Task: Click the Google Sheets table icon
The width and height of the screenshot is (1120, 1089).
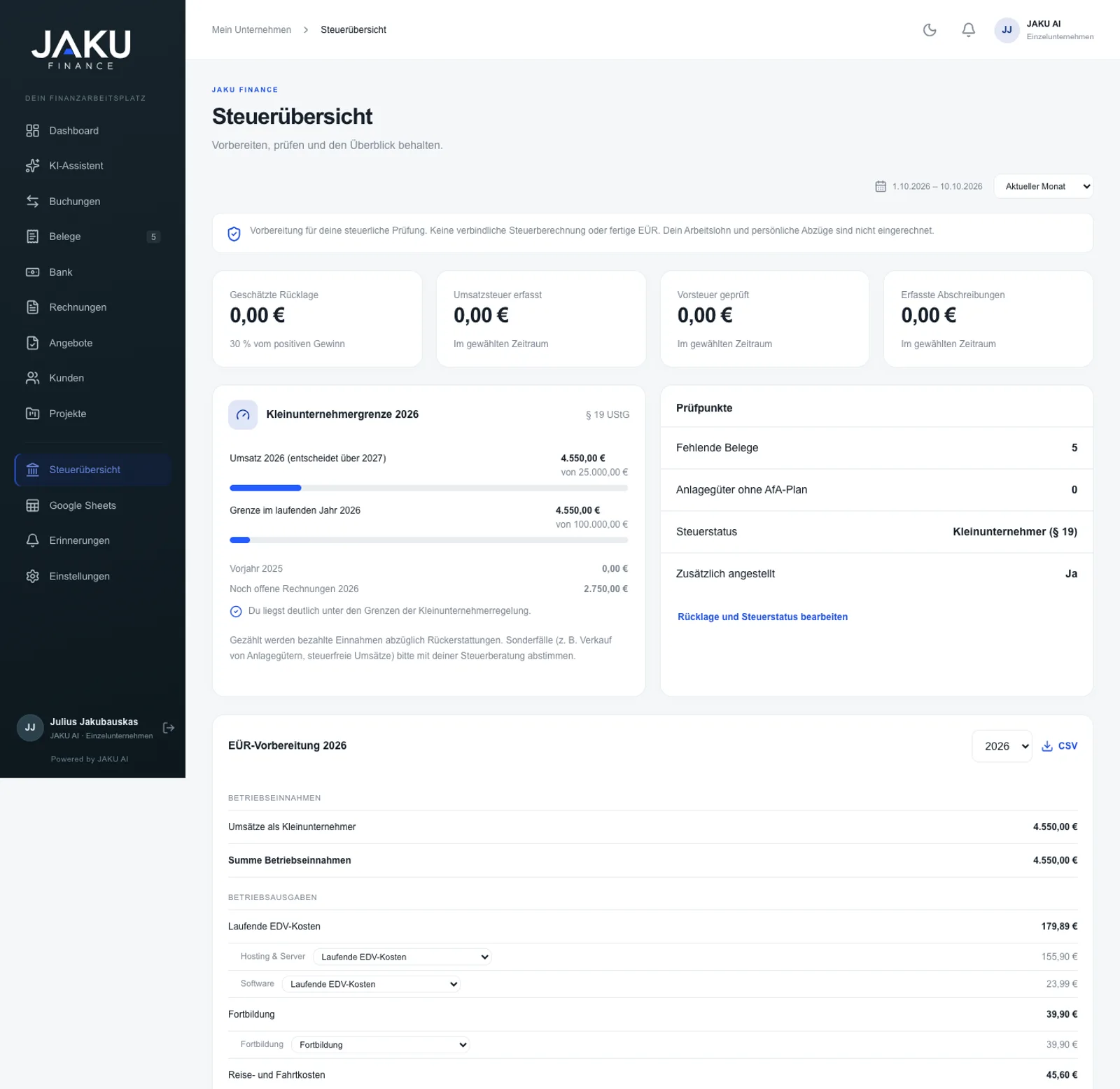Action: click(x=32, y=505)
